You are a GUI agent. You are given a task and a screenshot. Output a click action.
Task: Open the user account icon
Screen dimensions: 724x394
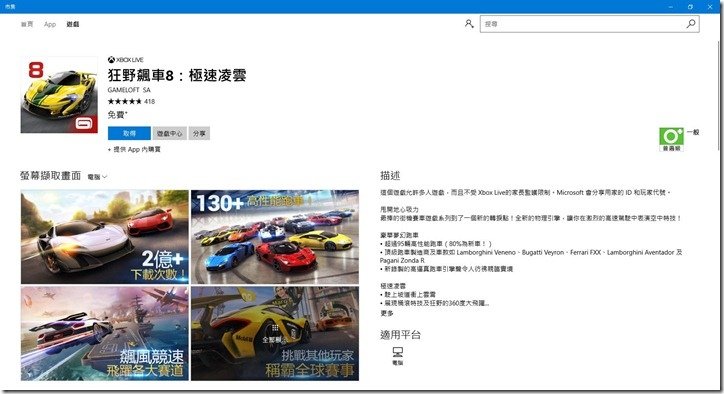469,24
